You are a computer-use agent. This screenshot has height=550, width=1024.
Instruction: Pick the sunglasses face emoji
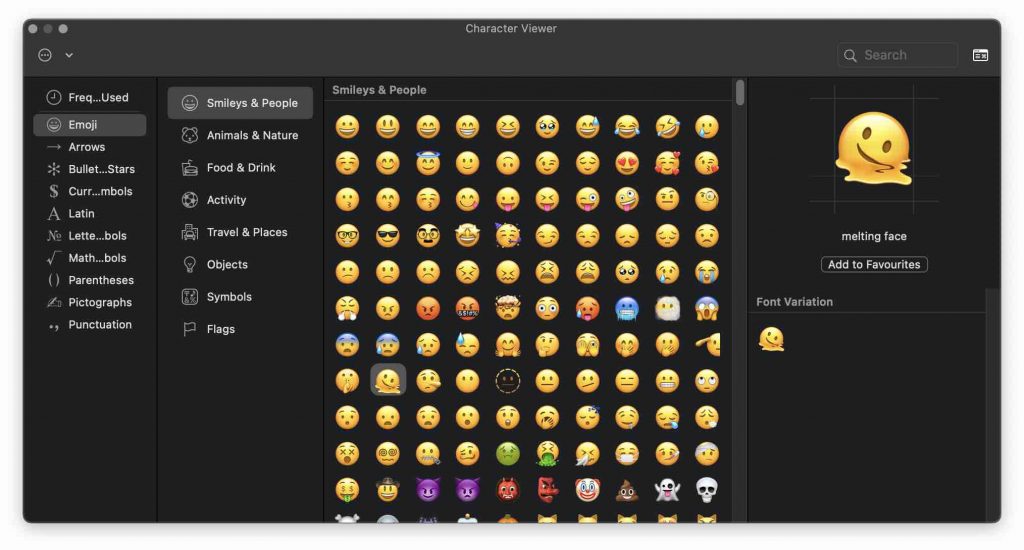click(x=387, y=236)
